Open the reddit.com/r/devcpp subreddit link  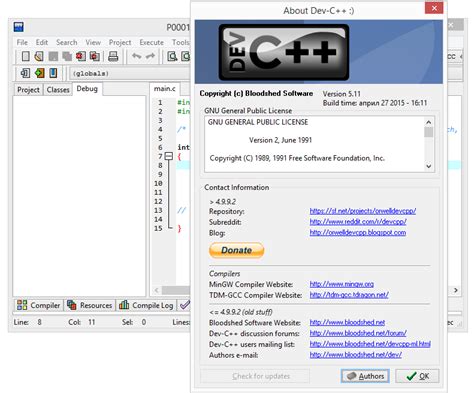[358, 222]
